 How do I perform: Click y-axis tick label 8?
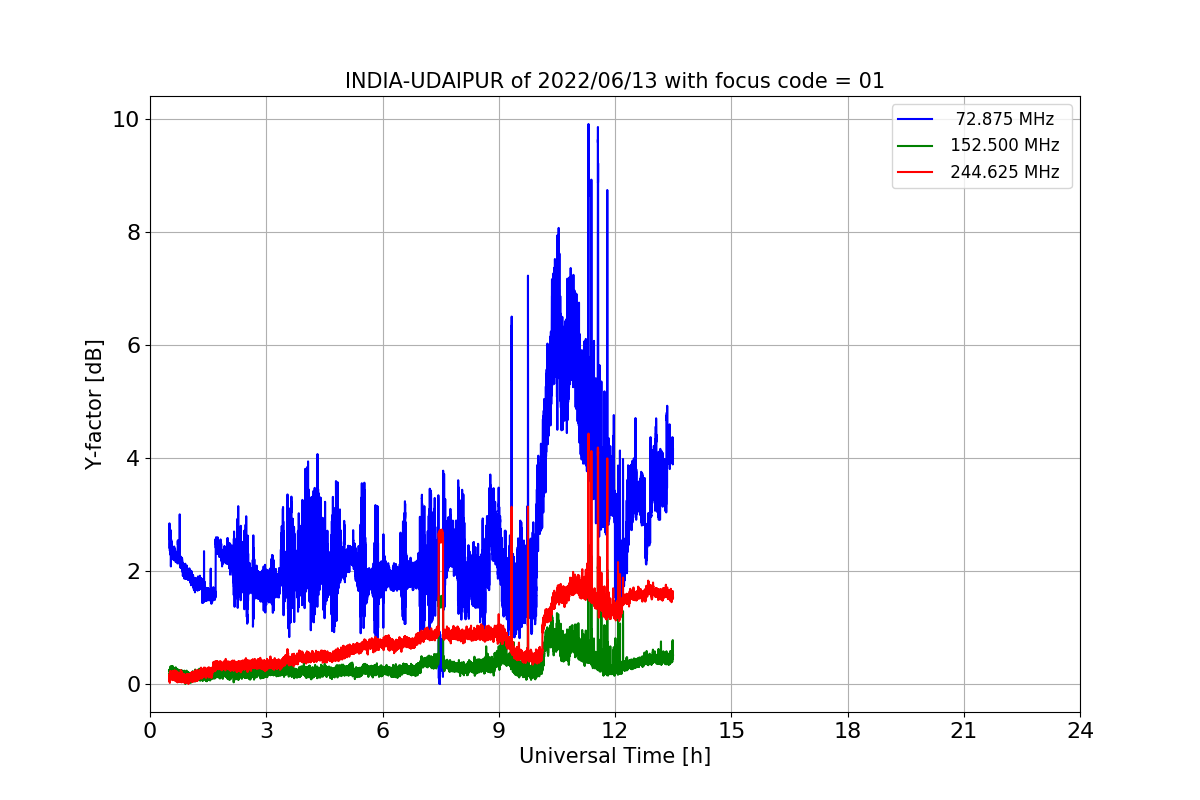coord(134,232)
